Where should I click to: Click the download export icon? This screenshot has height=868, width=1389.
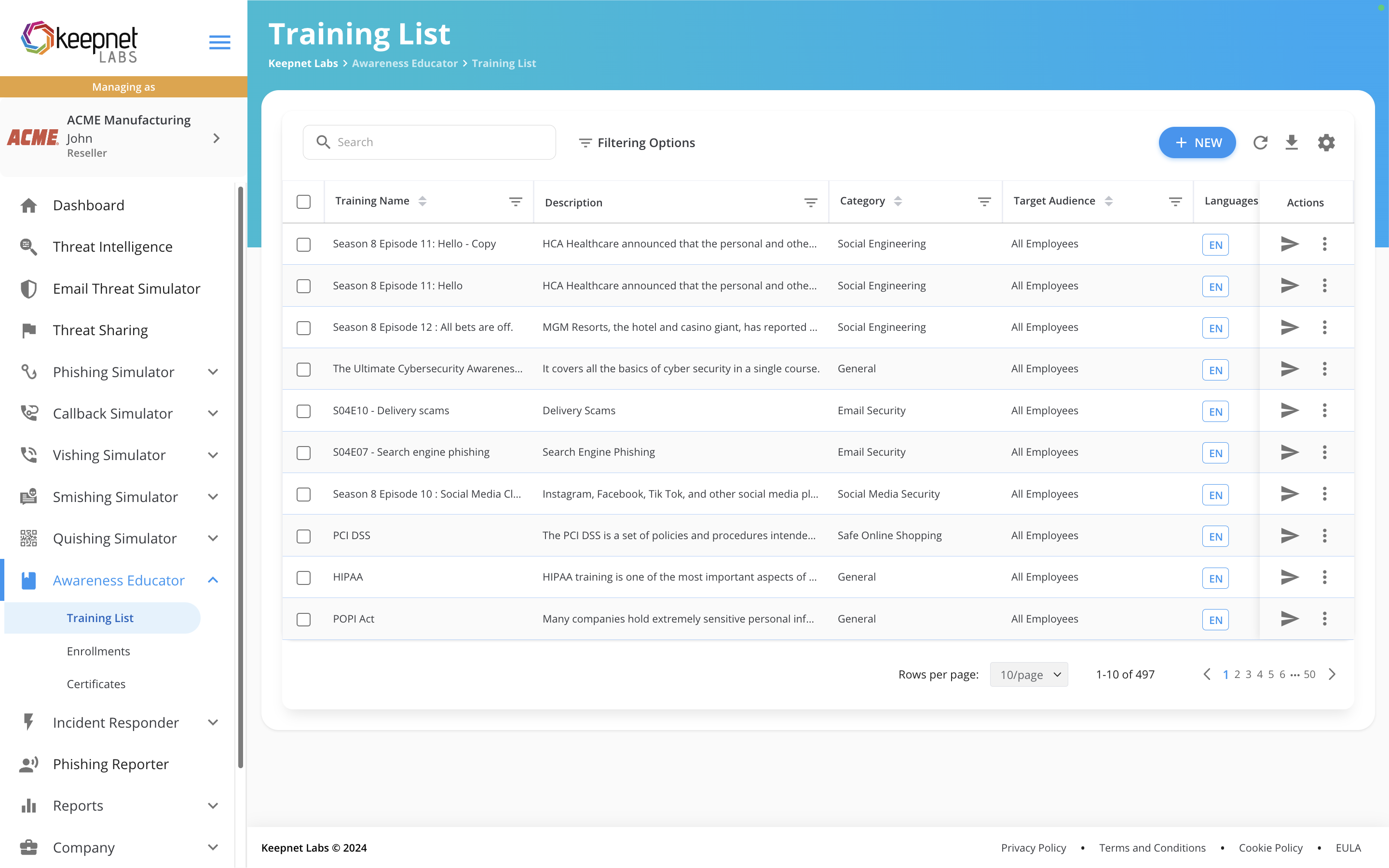click(x=1292, y=142)
